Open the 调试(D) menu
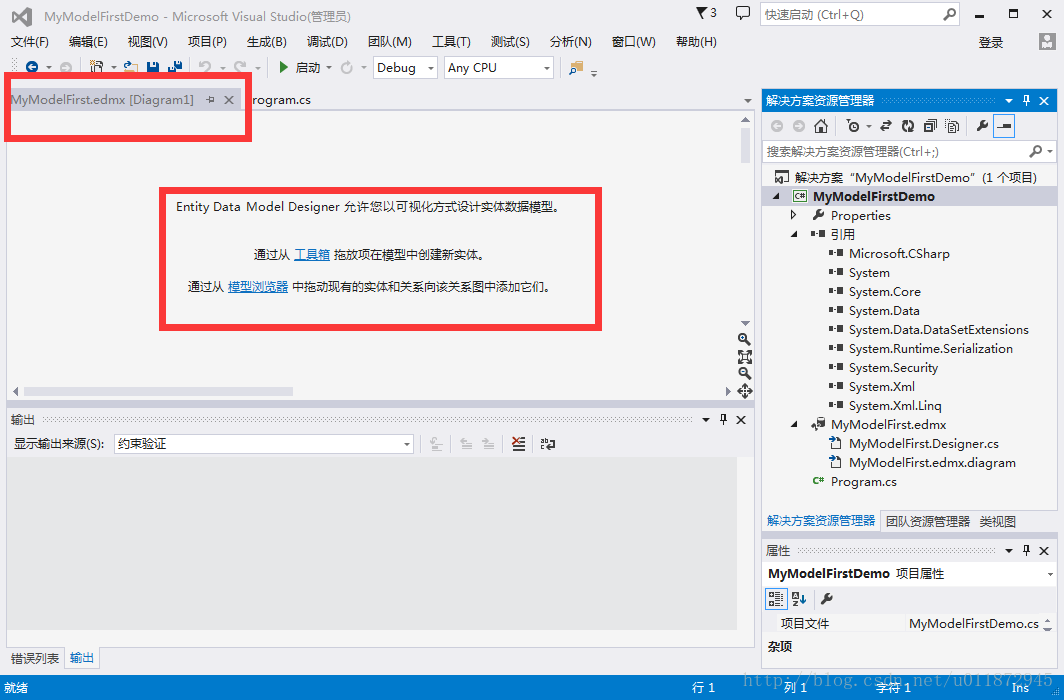Image resolution: width=1064 pixels, height=700 pixels. [326, 41]
